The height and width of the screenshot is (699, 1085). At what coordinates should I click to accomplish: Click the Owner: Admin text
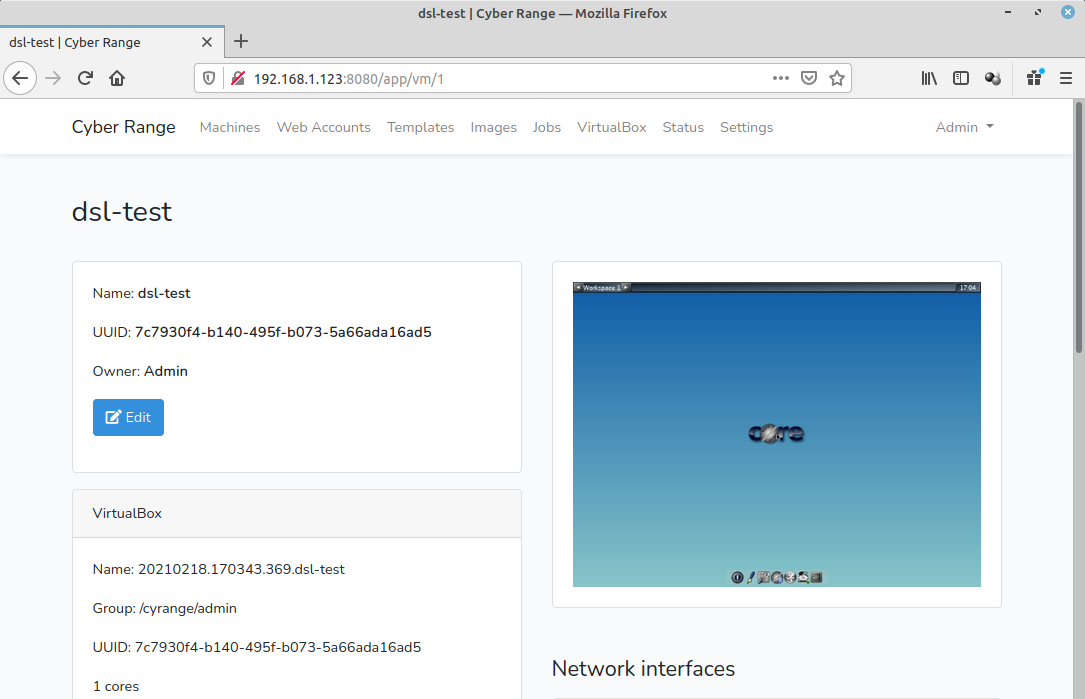point(140,372)
